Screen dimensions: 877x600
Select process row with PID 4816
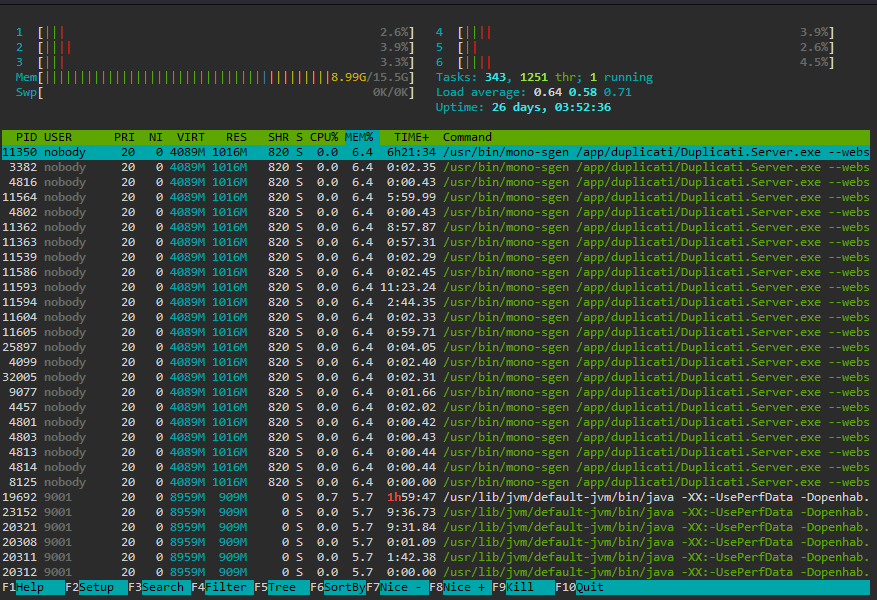pos(436,182)
